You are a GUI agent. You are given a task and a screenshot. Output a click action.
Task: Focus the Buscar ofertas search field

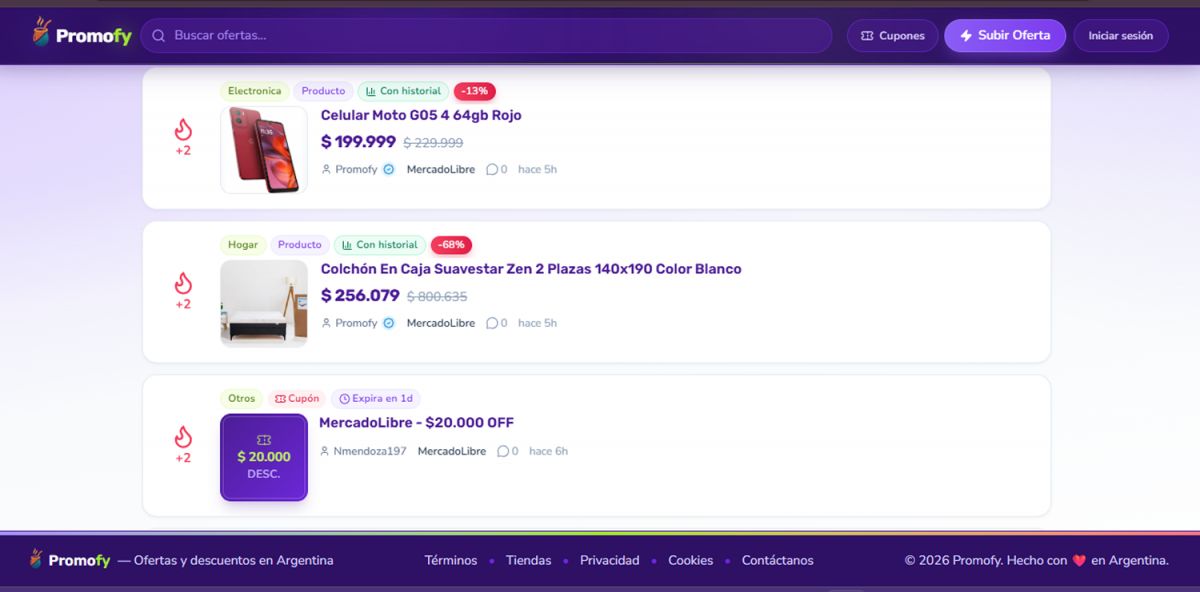(486, 36)
